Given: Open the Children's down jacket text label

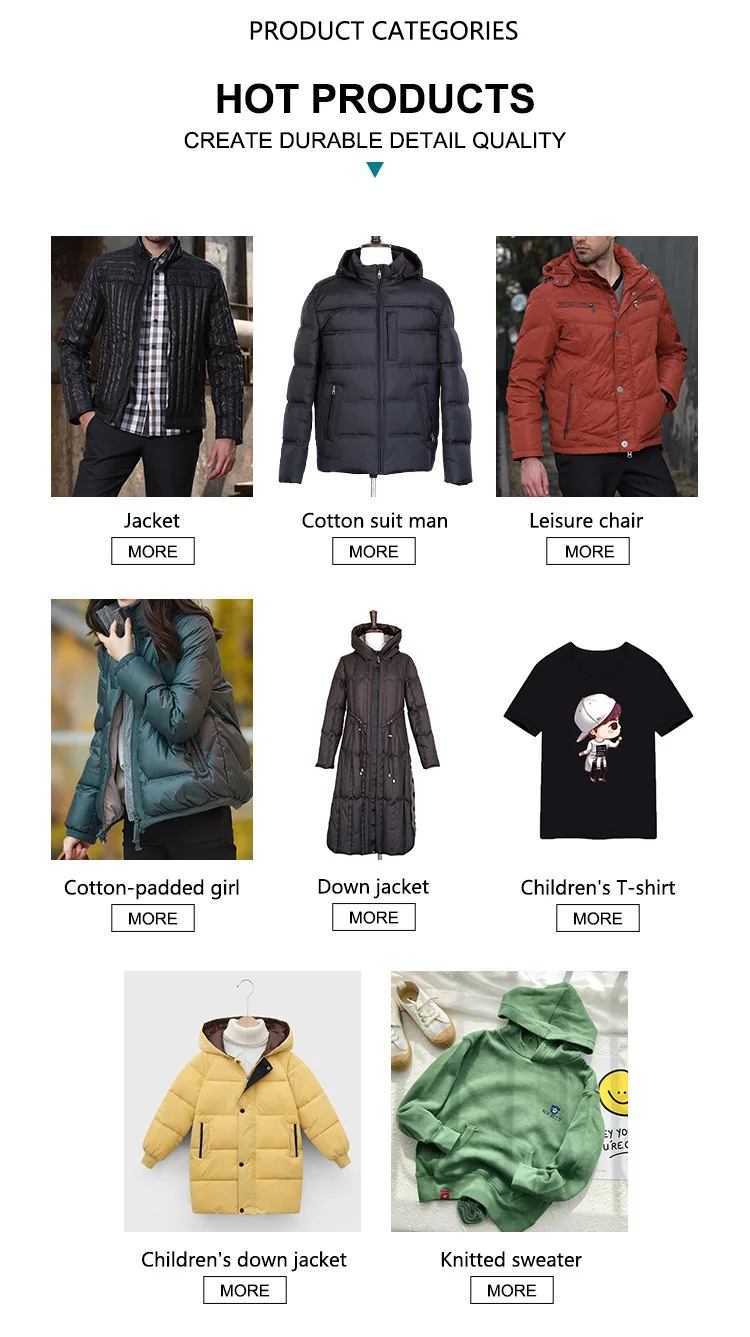Looking at the screenshot, I should pos(244,1260).
